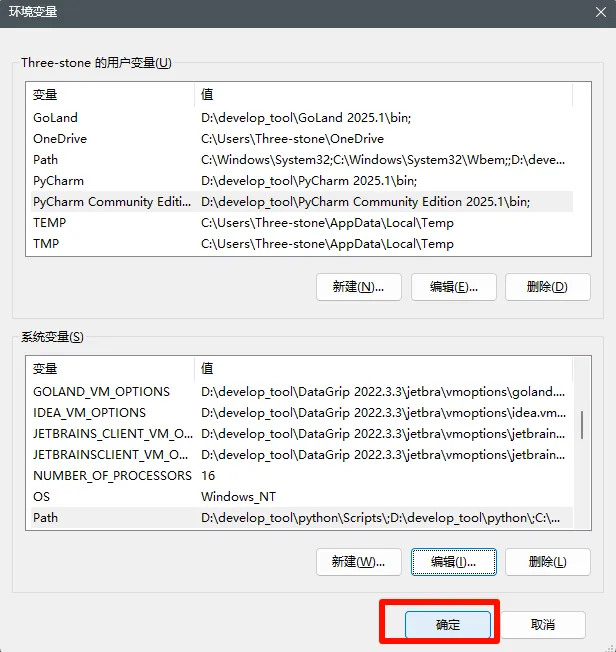Click 新建(N) to add user variable
Viewport: 616px width, 652px height.
(x=359, y=287)
